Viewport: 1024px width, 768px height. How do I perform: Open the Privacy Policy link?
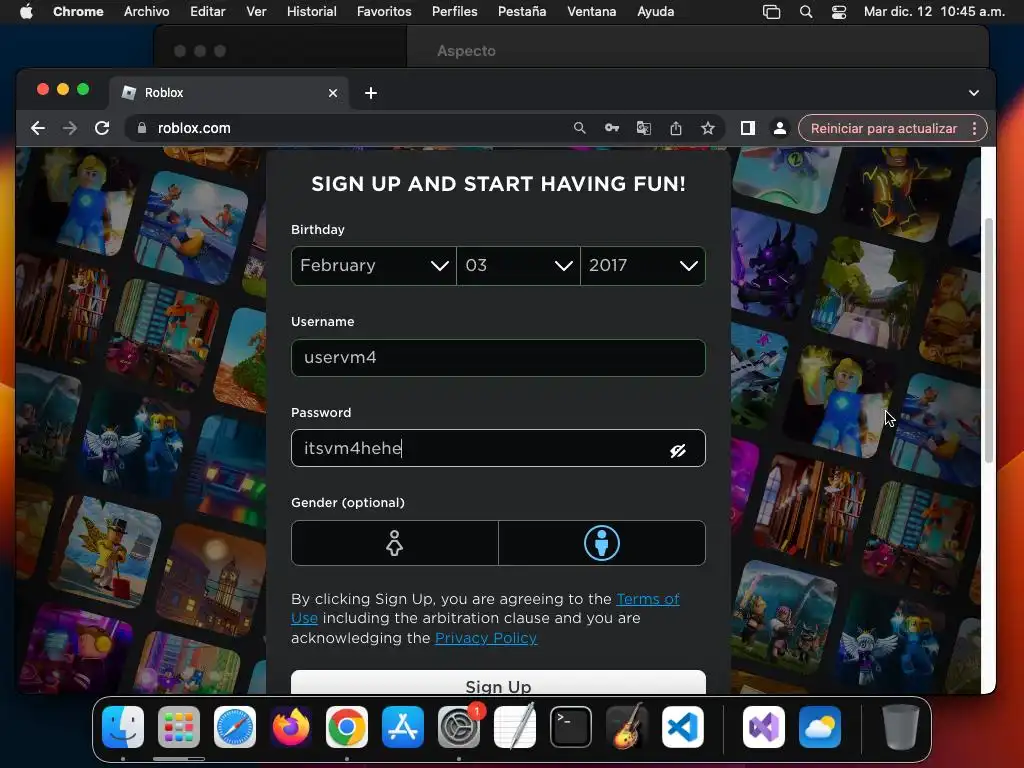486,638
